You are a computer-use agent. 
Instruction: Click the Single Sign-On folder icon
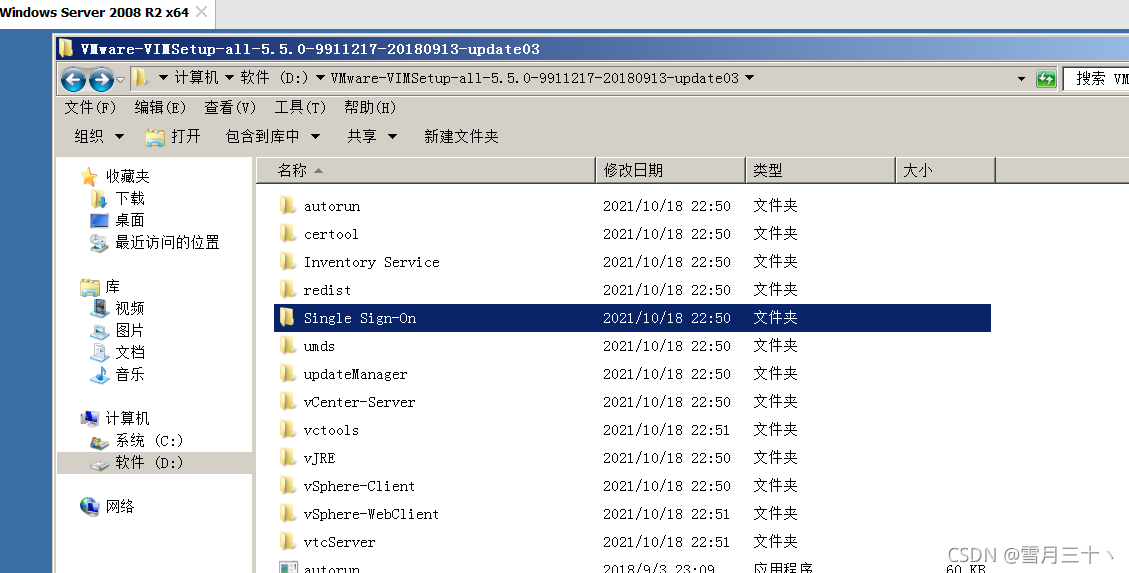pyautogui.click(x=287, y=317)
